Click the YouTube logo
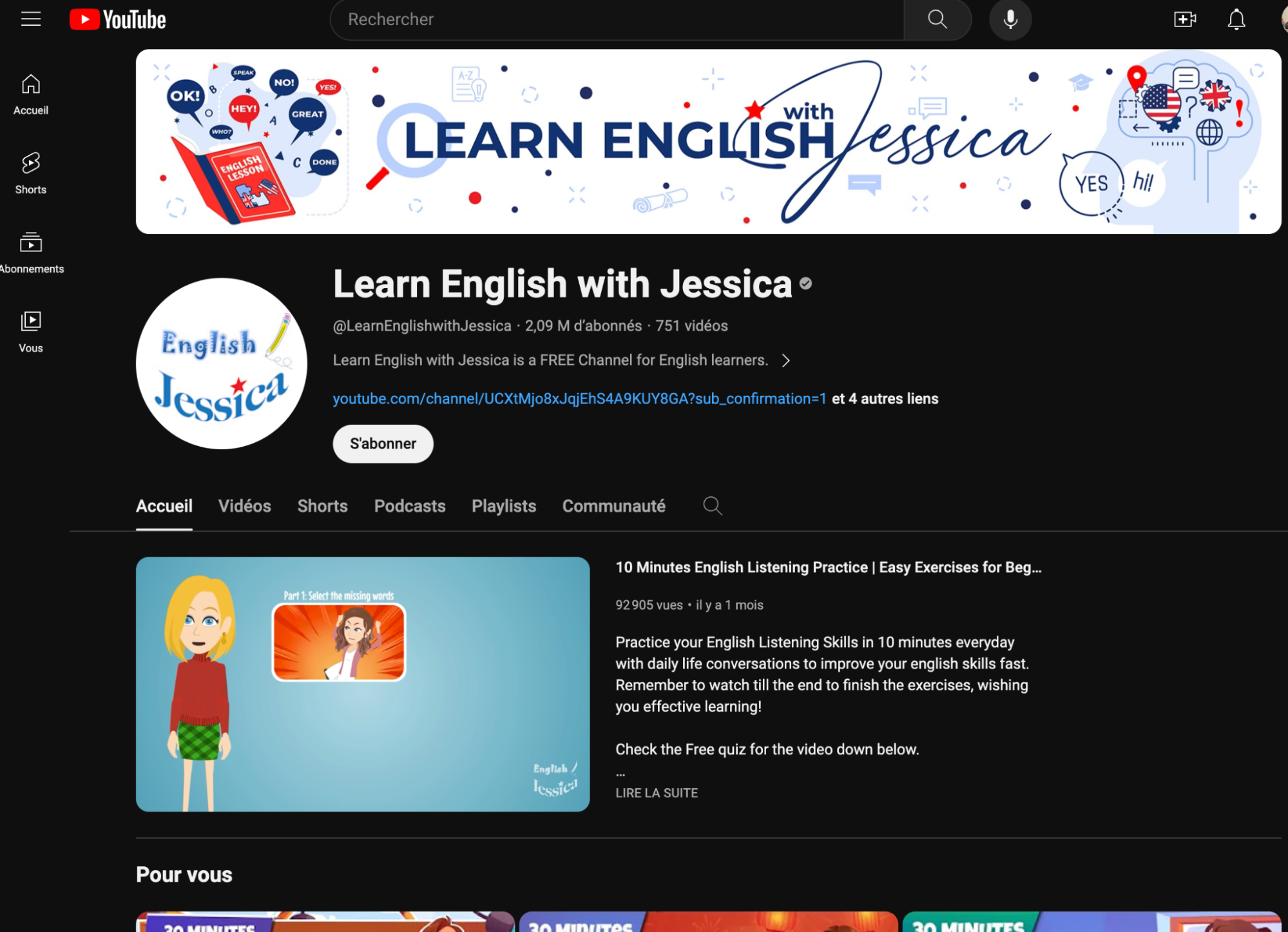Image resolution: width=1288 pixels, height=932 pixels. 118,19
